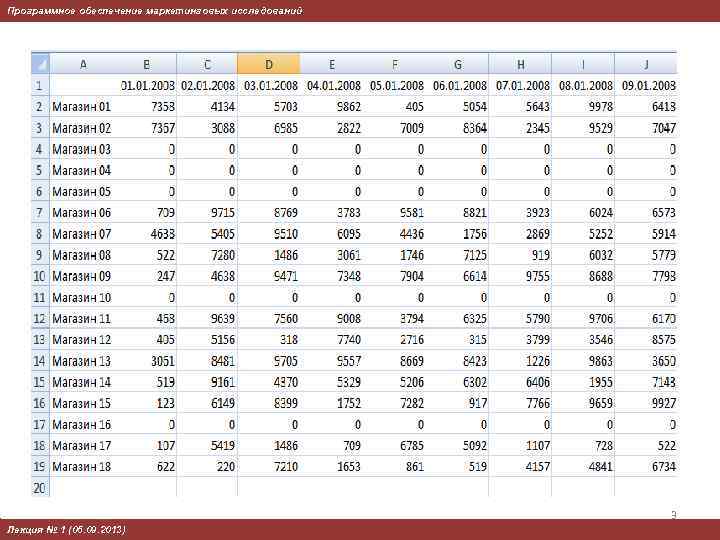The width and height of the screenshot is (720, 540).
Task: Click value 1955 in Магазин 14 row
Action: [x=601, y=382]
